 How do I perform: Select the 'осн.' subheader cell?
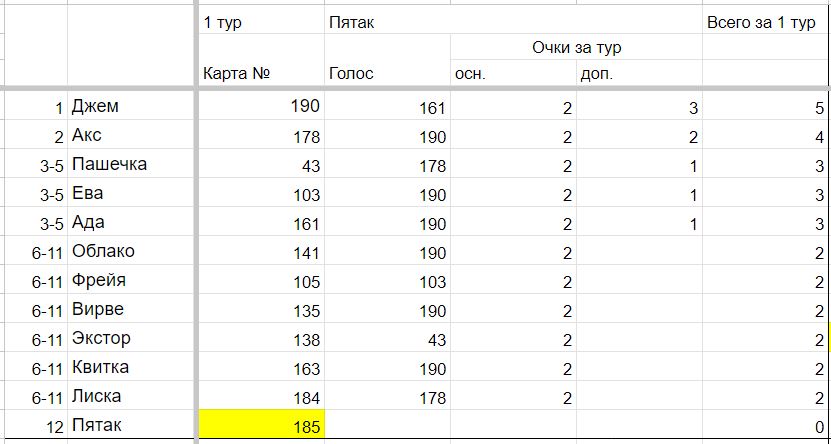click(x=513, y=73)
